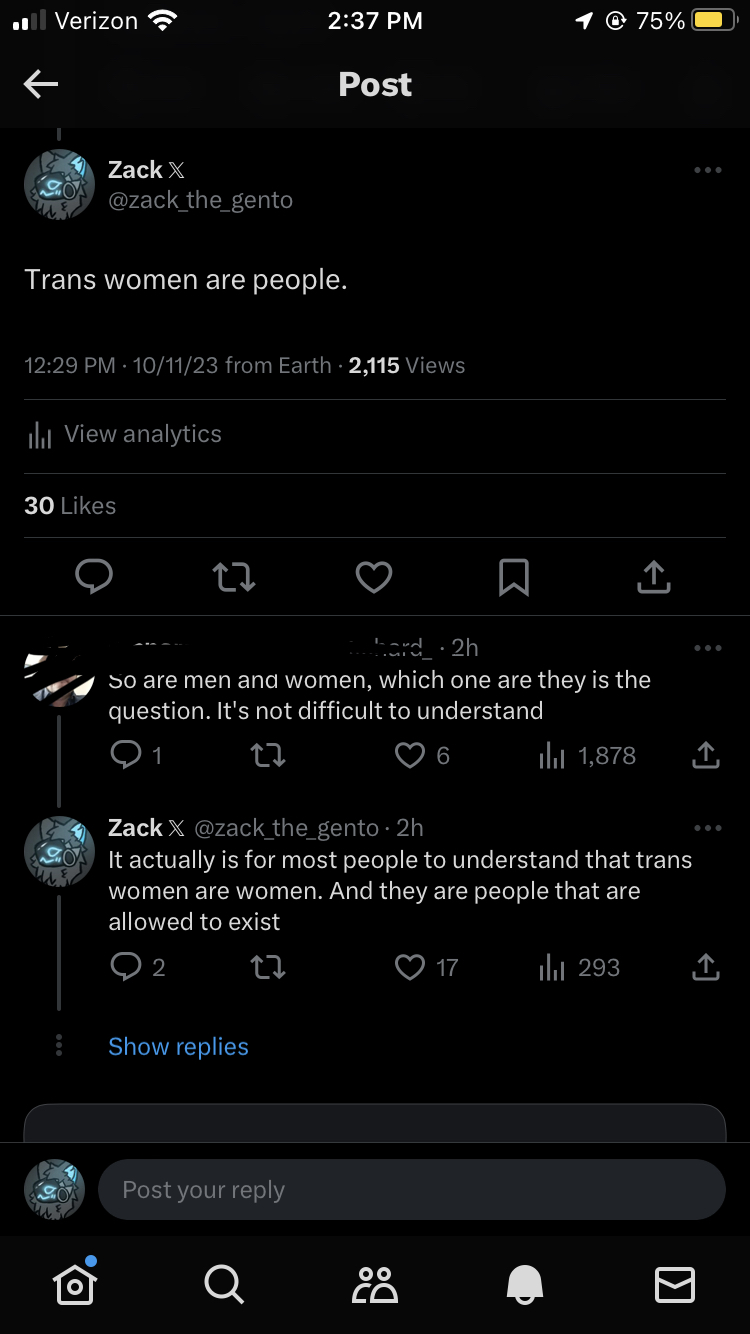Expand thread with Show replies
Image resolution: width=750 pixels, height=1334 pixels.
[x=178, y=1047]
